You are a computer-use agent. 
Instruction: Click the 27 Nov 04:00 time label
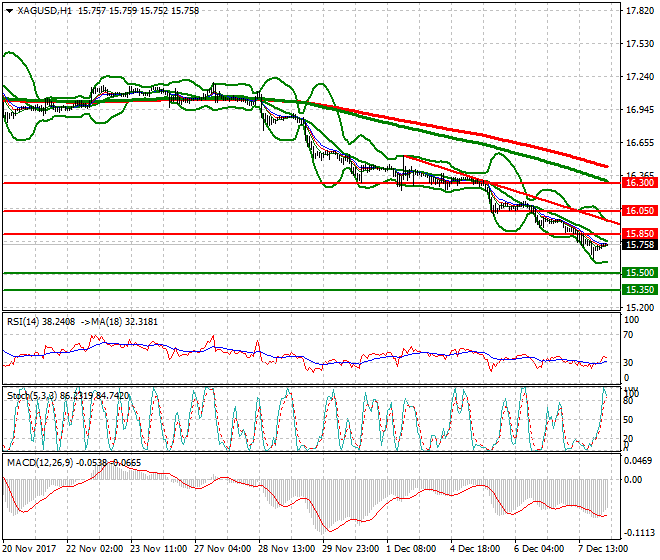tap(223, 549)
